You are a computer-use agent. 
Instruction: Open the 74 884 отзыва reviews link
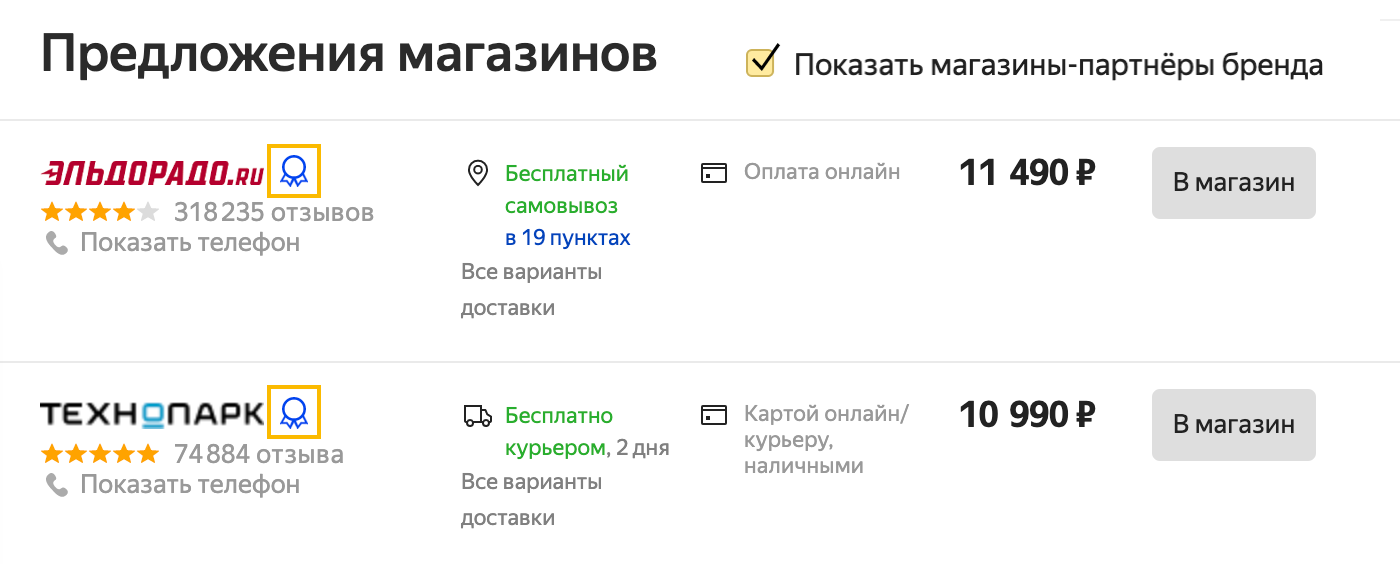(x=259, y=454)
